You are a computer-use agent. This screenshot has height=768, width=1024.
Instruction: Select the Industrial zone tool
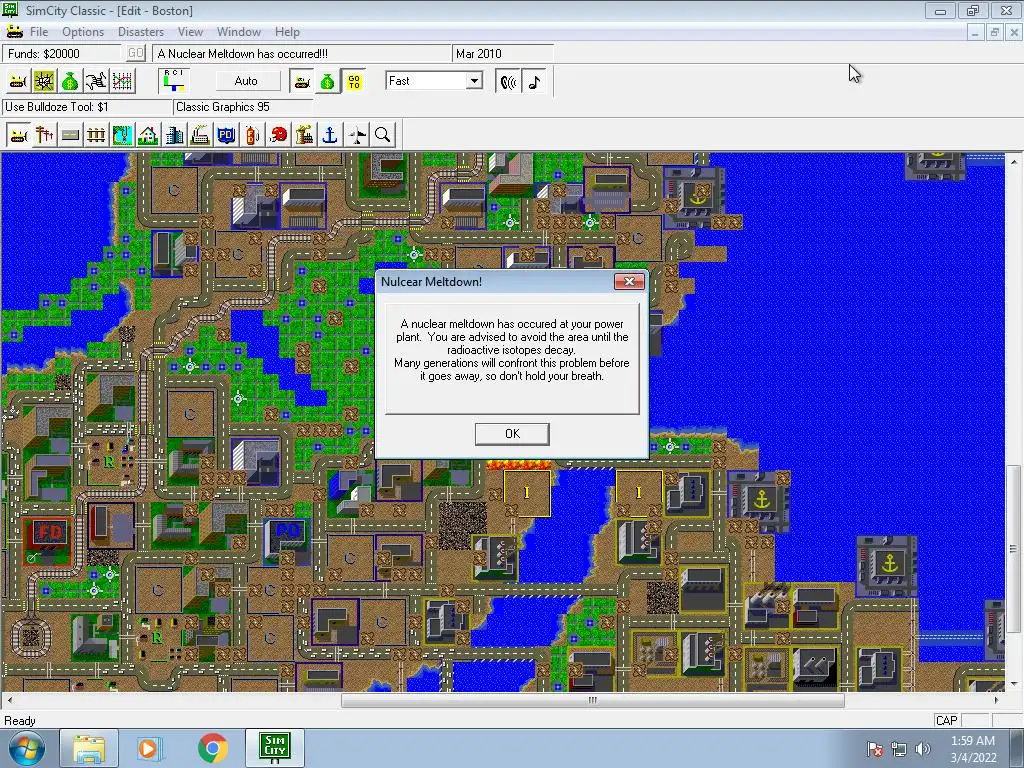(x=200, y=135)
